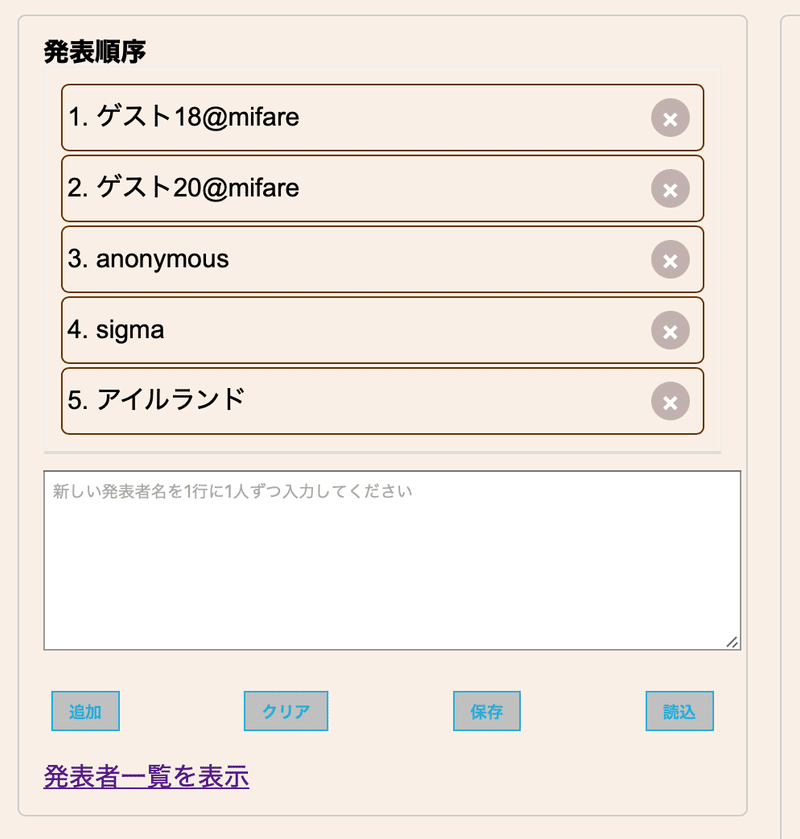Remove アイルランド from the presentation order

coord(670,401)
